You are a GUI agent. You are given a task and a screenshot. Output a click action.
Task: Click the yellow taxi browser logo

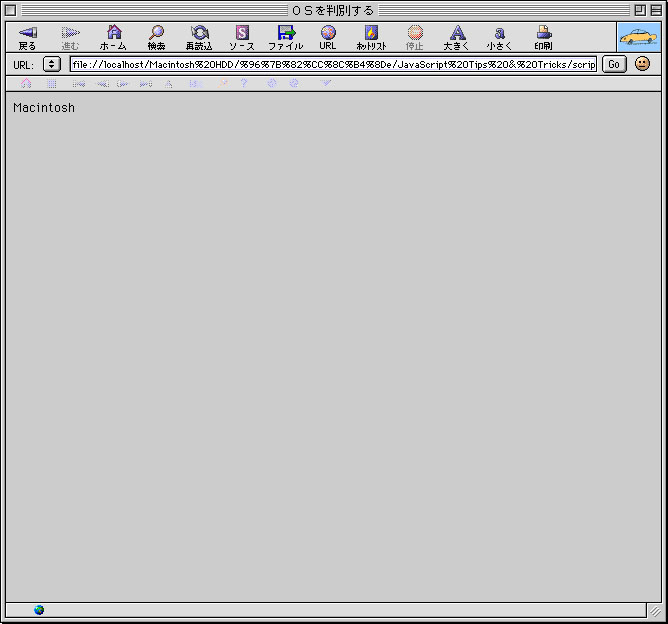click(639, 37)
